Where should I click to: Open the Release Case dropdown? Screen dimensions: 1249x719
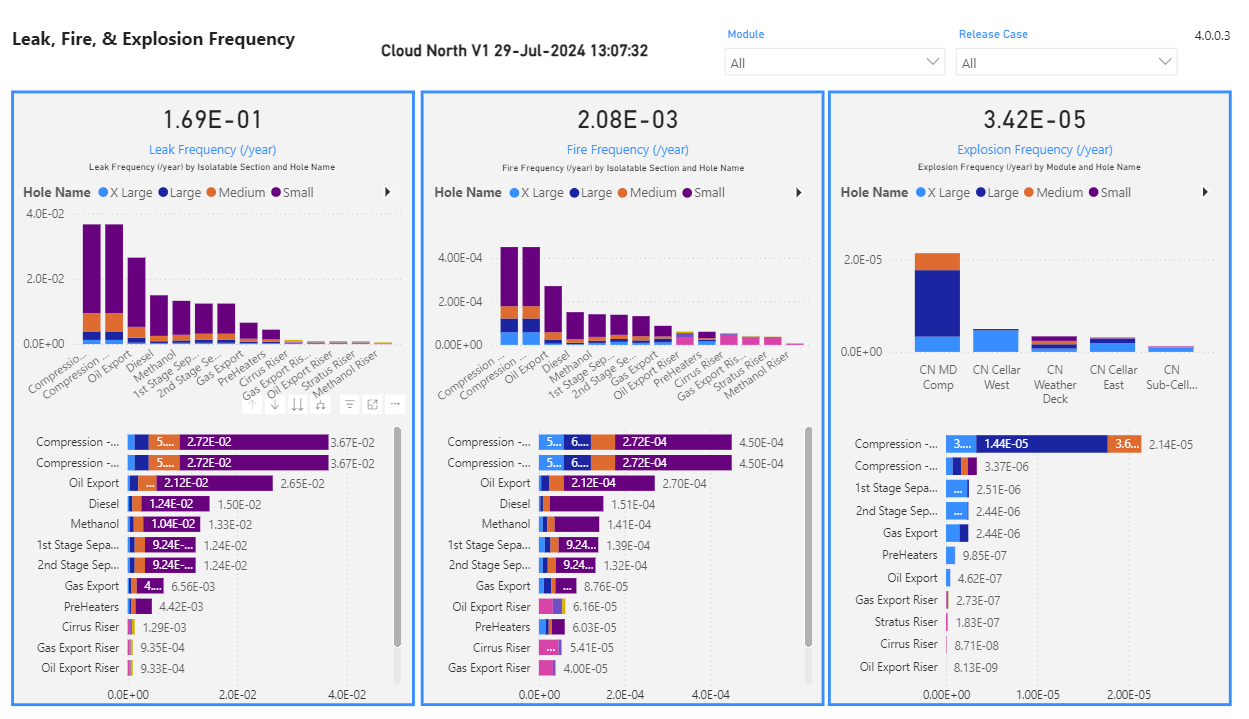tap(1066, 61)
